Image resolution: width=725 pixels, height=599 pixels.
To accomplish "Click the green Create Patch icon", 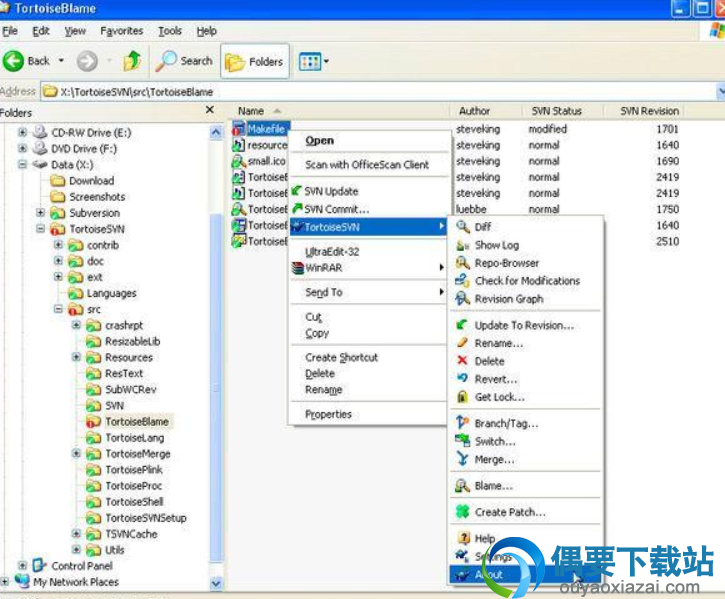I will pos(462,512).
